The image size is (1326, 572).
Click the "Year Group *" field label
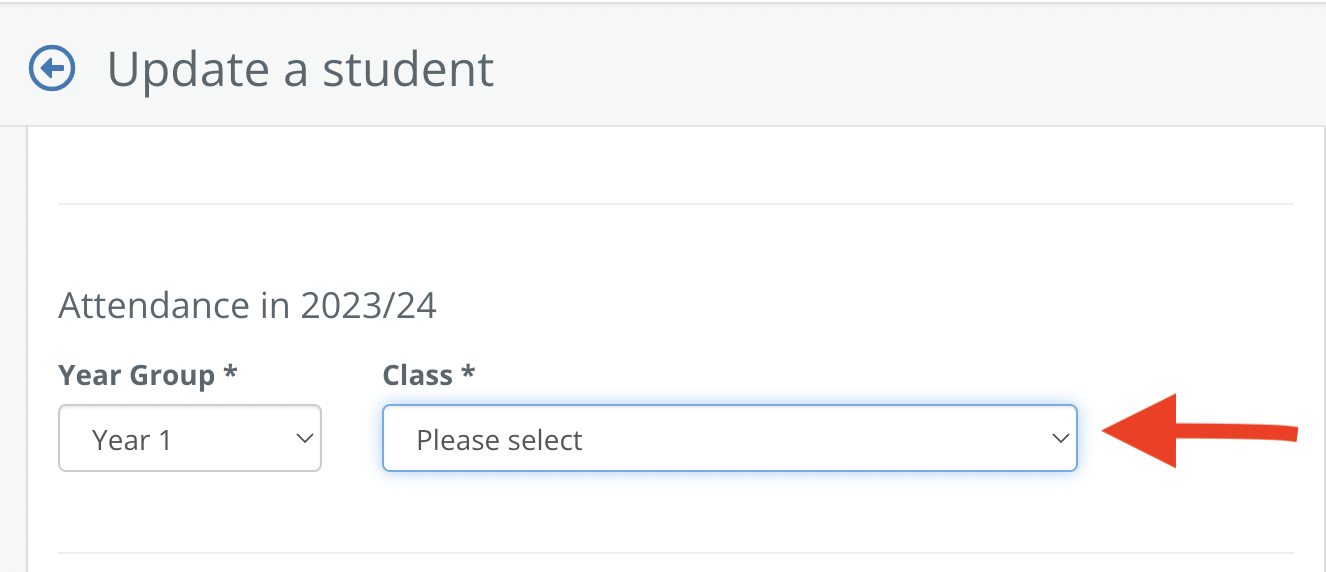(148, 376)
